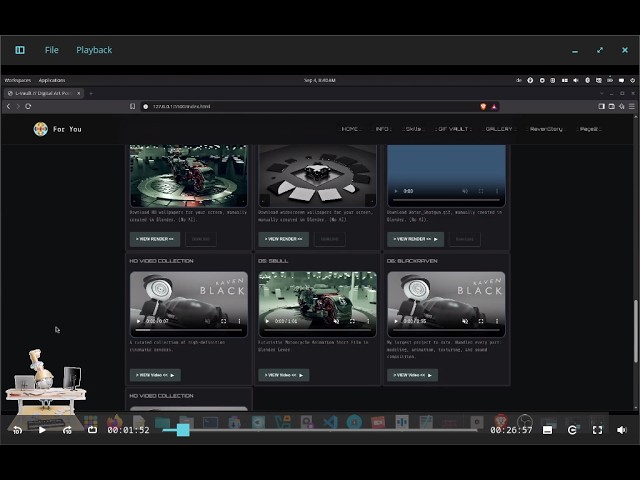Close the L-Vault browser tab
The image size is (640, 480).
tap(79, 93)
